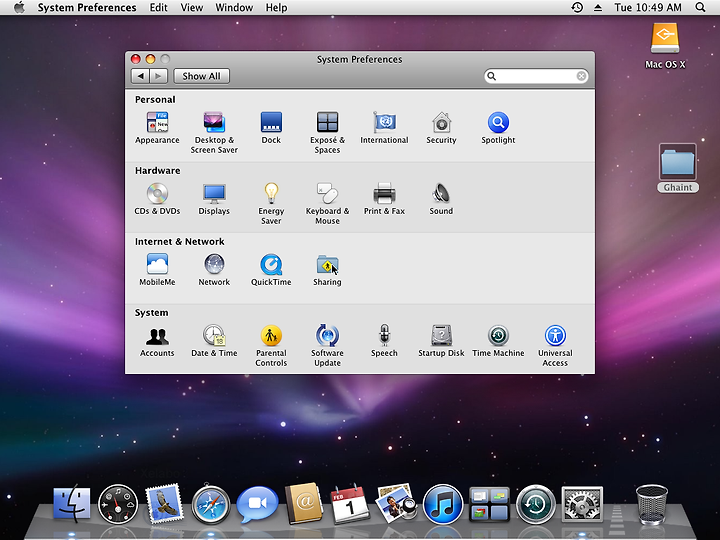Image resolution: width=720 pixels, height=540 pixels.
Task: Open the Trash in the Dock
Action: (x=652, y=504)
